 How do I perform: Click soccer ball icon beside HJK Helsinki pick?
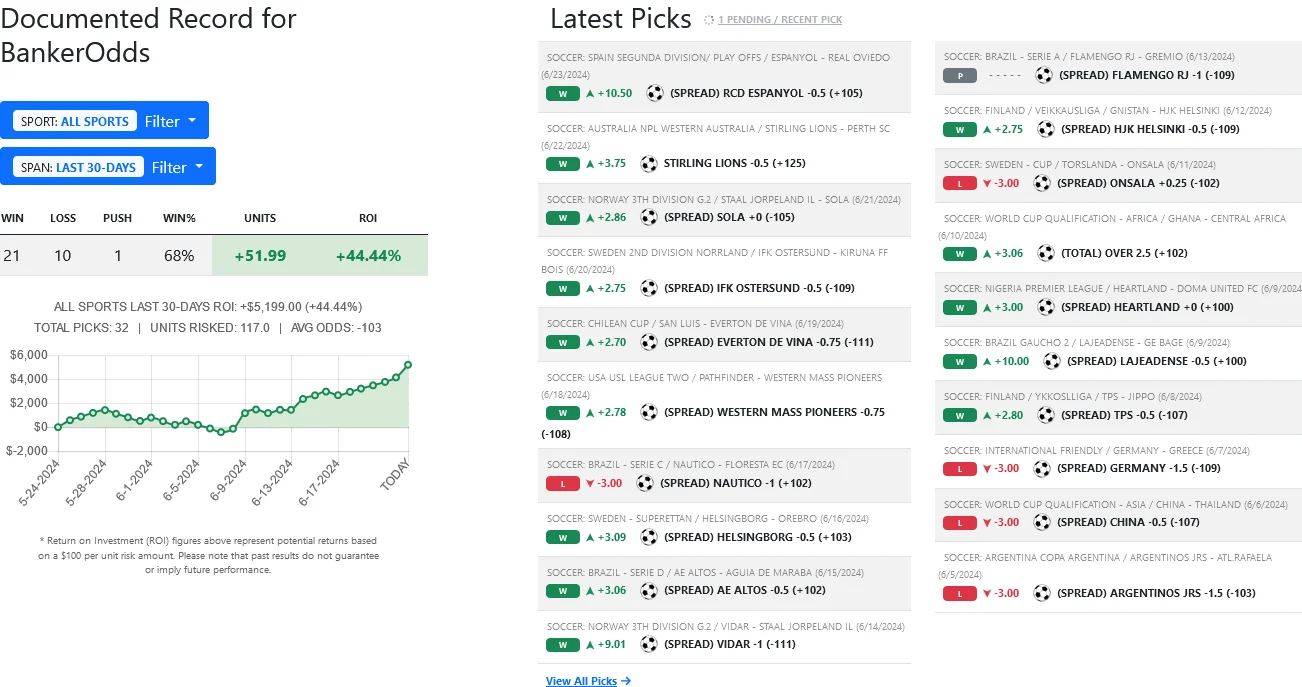click(x=1046, y=129)
